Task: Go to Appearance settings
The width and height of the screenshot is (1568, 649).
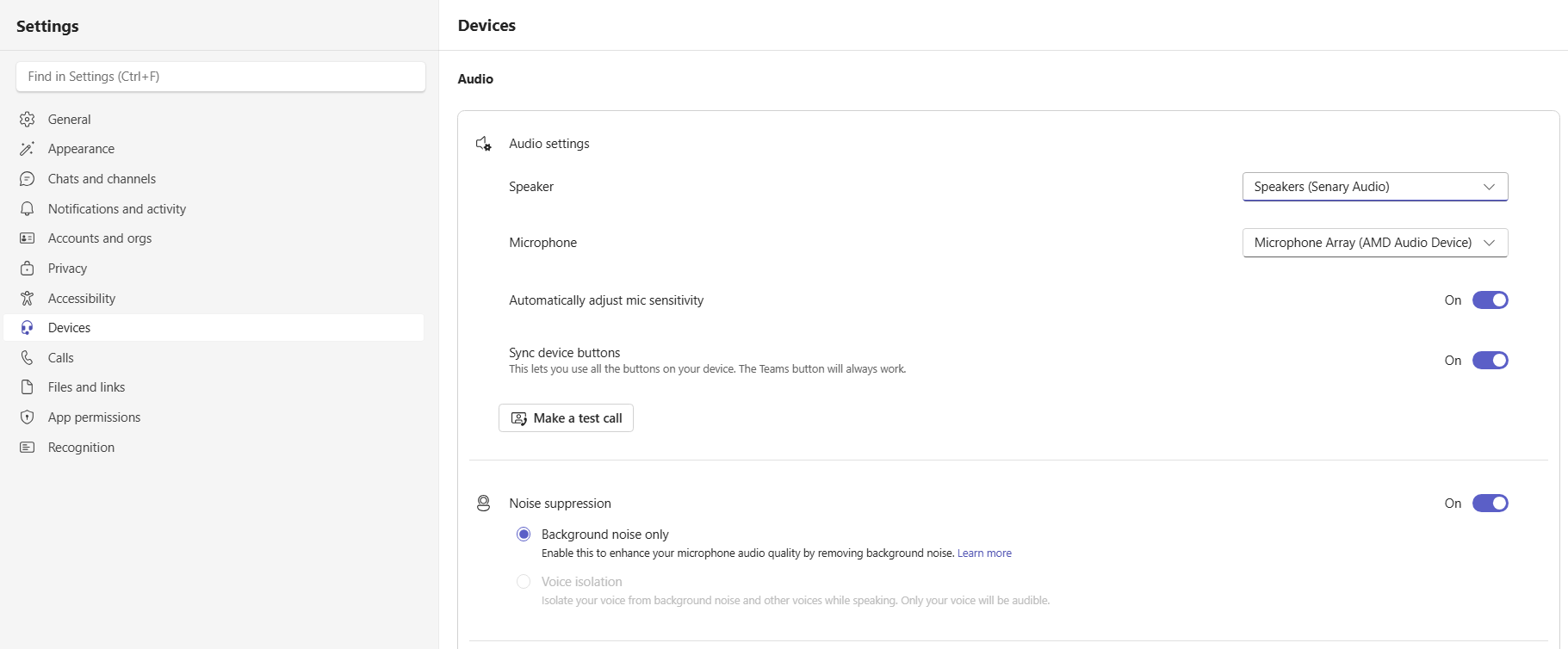Action: click(x=214, y=149)
